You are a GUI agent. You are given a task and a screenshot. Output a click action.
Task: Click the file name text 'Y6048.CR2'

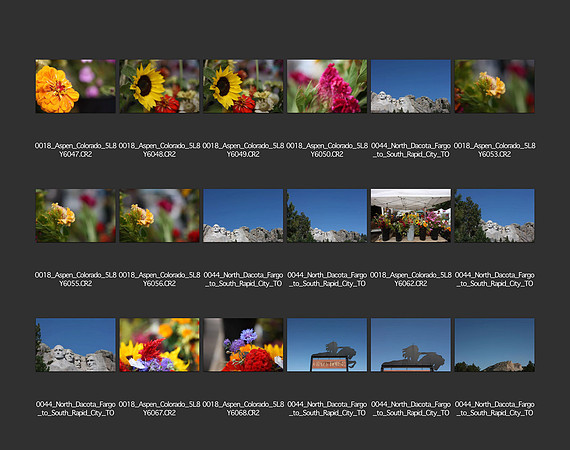[159, 154]
